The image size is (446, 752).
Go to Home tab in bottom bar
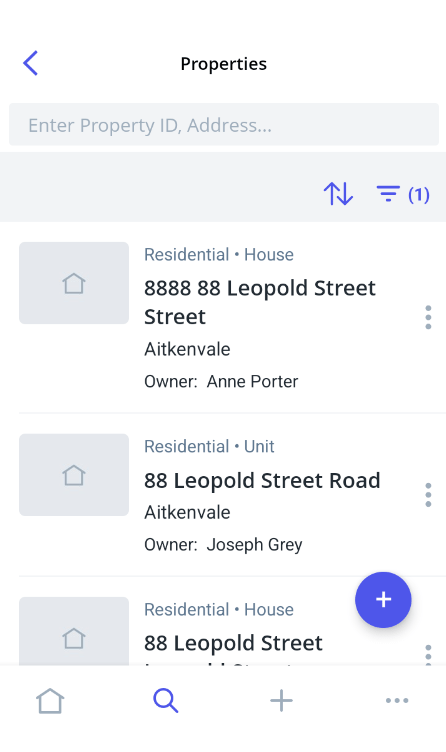click(x=50, y=701)
